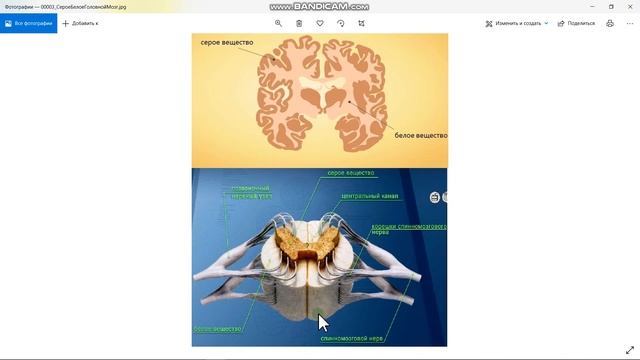
Task: Delete the photo with trash icon
Action: 299,23
